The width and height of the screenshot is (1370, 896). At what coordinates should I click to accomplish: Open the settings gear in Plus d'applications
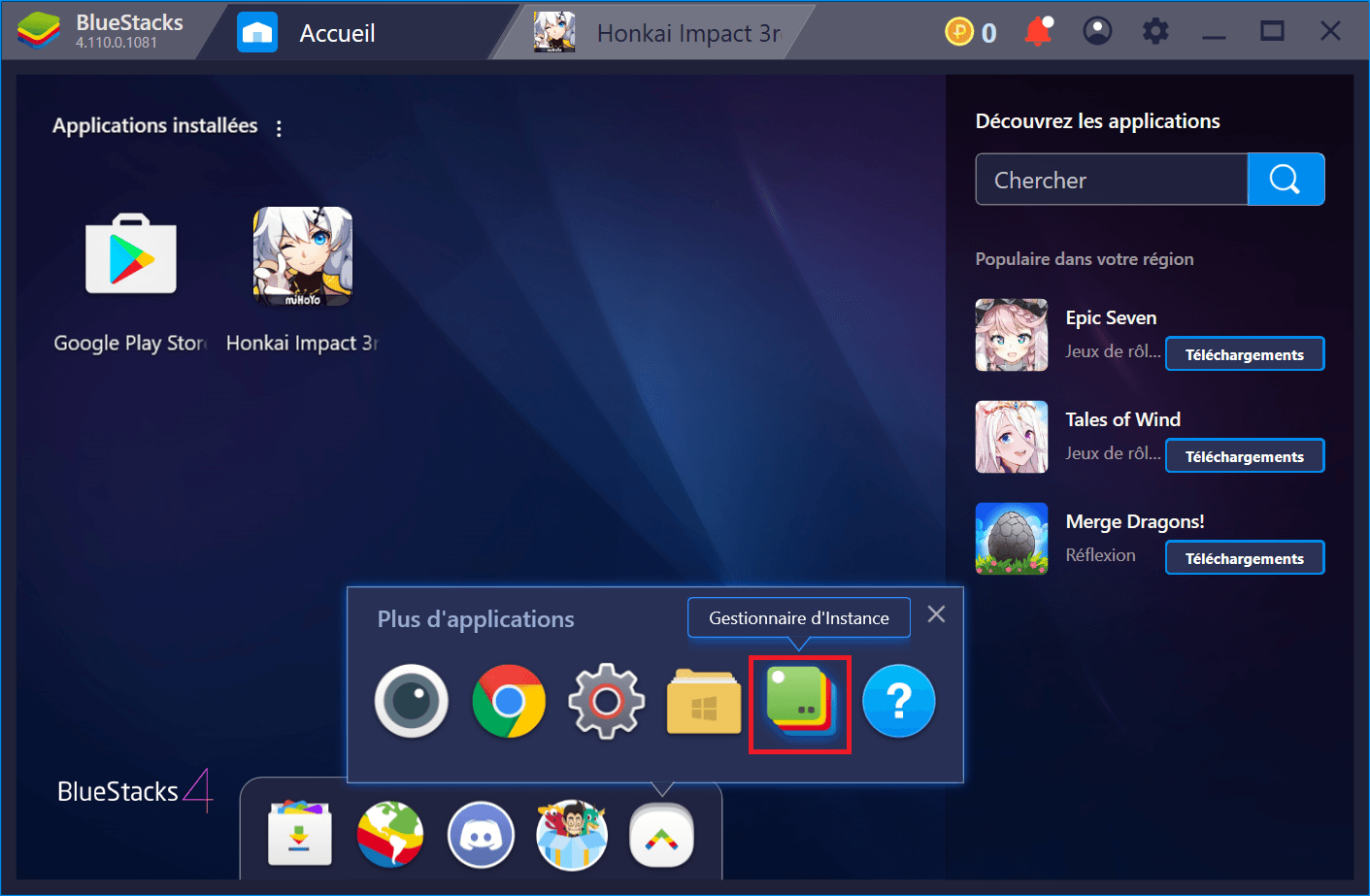(606, 701)
